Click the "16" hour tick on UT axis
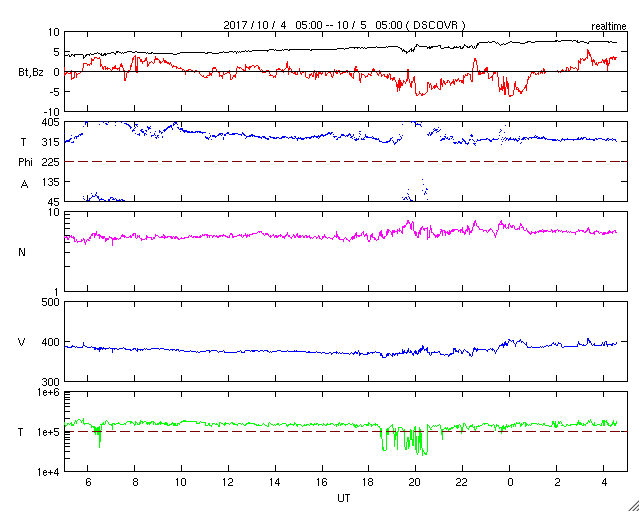The width and height of the screenshot is (640, 512). (322, 482)
